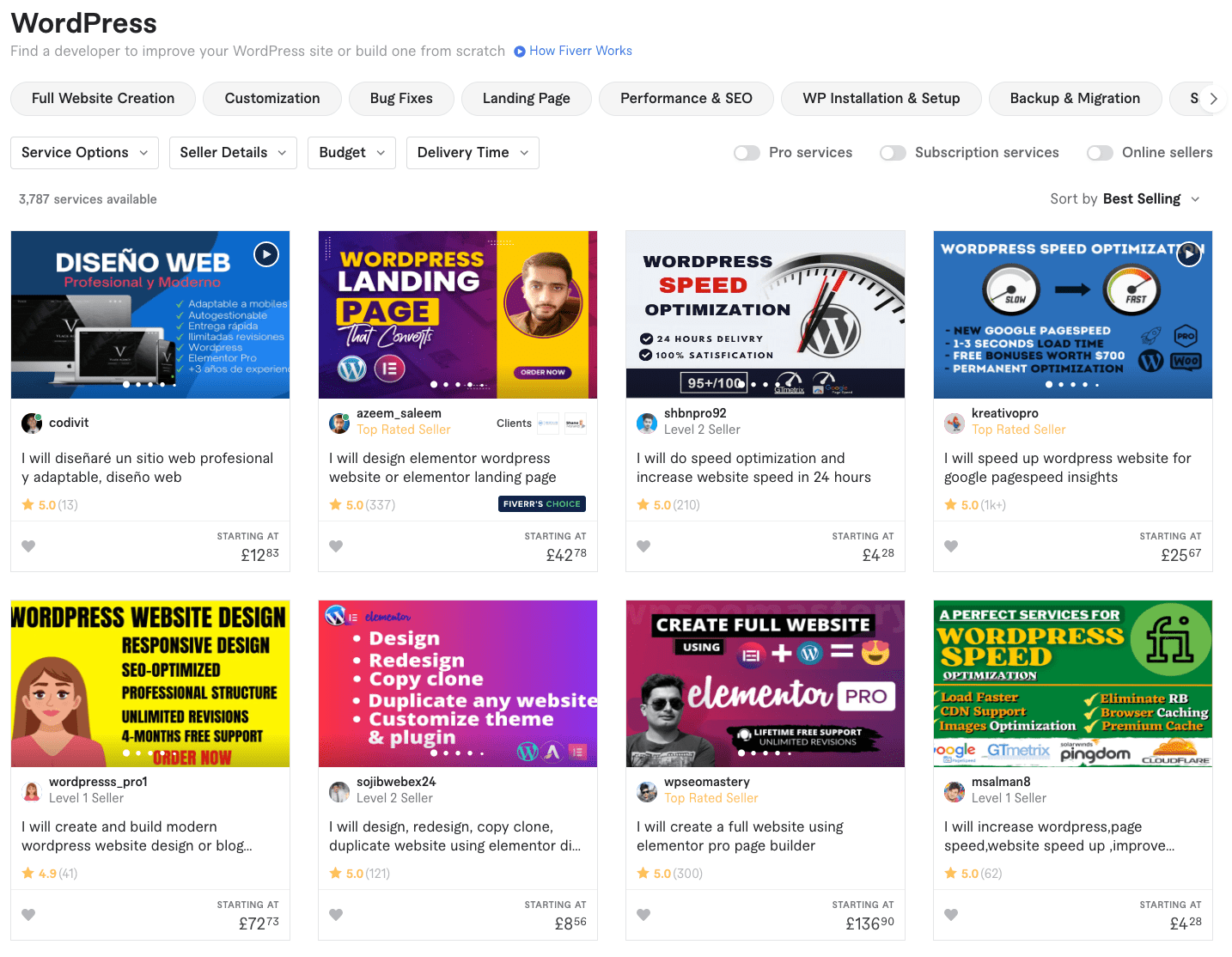1232x957 pixels.
Task: Add wordpress_pro1's gig to favorites
Action: pos(28,914)
